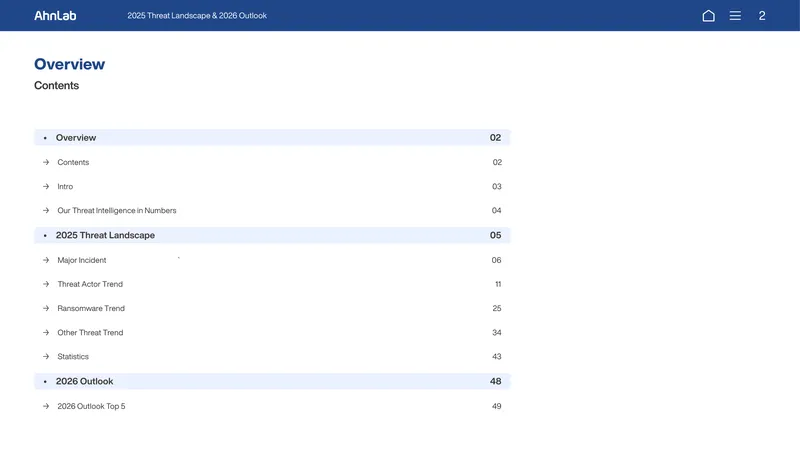Viewport: 800px width, 449px height.
Task: Click page number 06 for Major Incident
Action: (496, 260)
